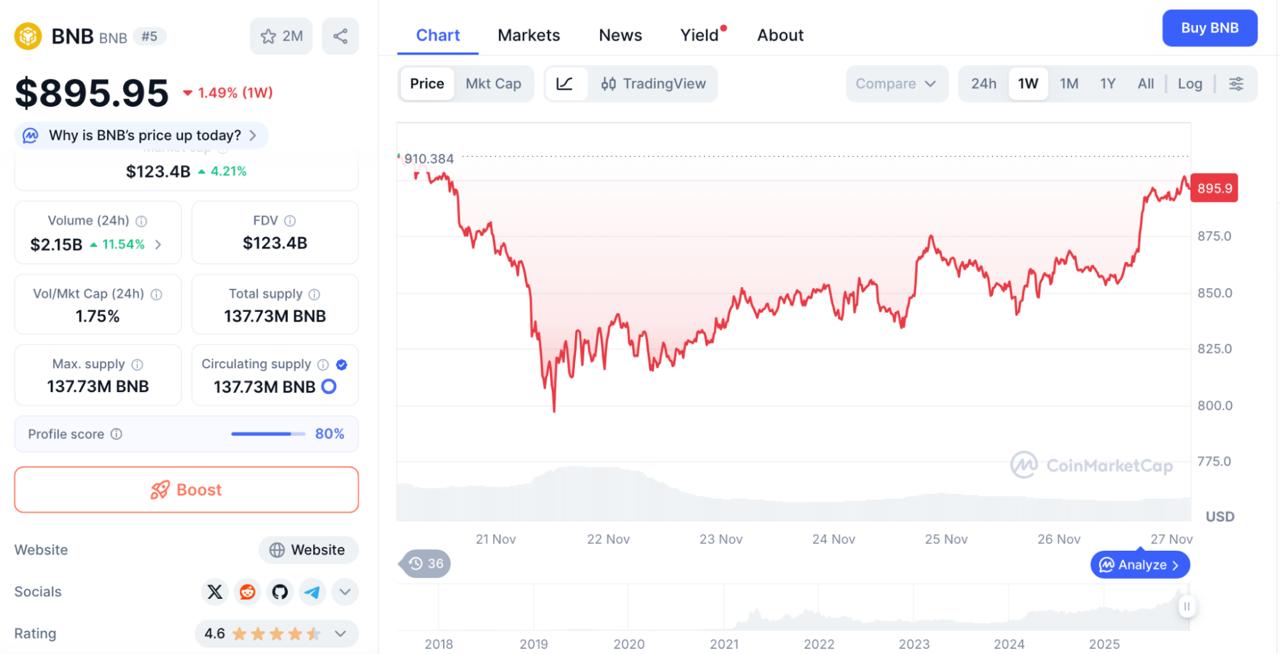Select the line chart view icon
1280x654 pixels.
click(x=566, y=83)
